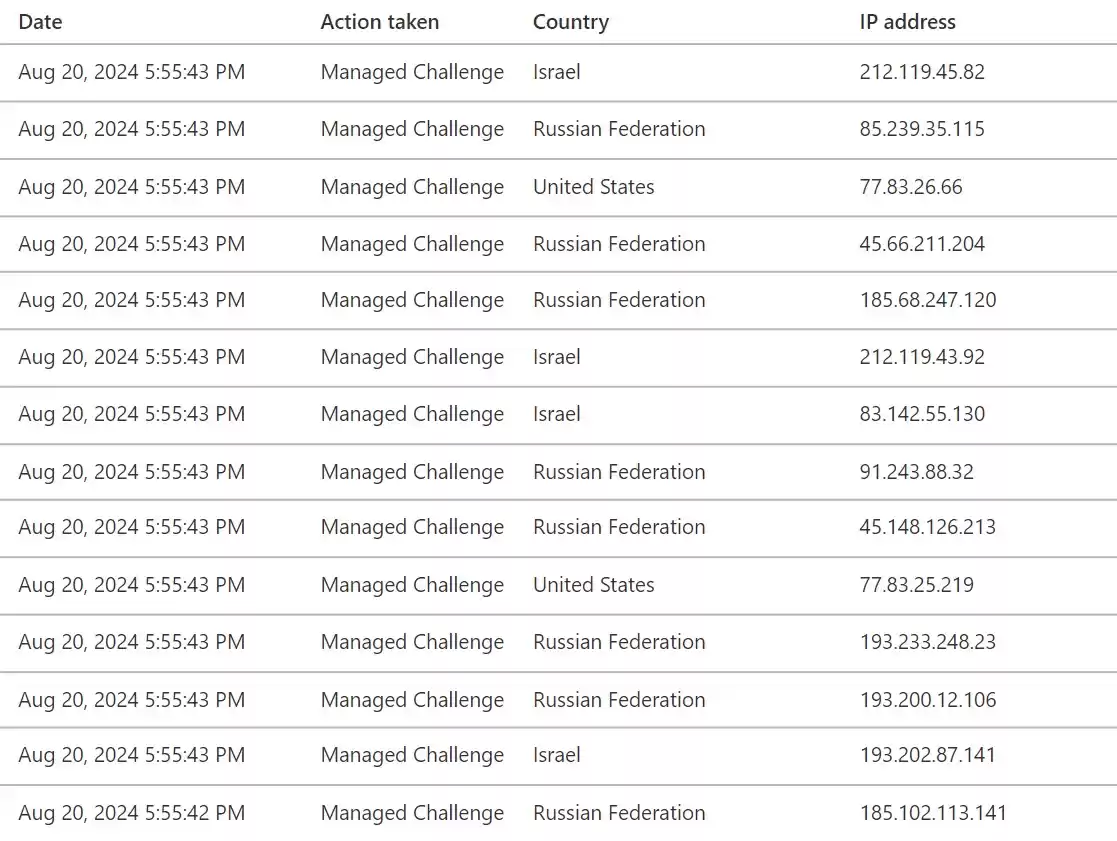1117x841 pixels.
Task: Open the row with IP 45.66.211.204
Action: click(x=922, y=244)
